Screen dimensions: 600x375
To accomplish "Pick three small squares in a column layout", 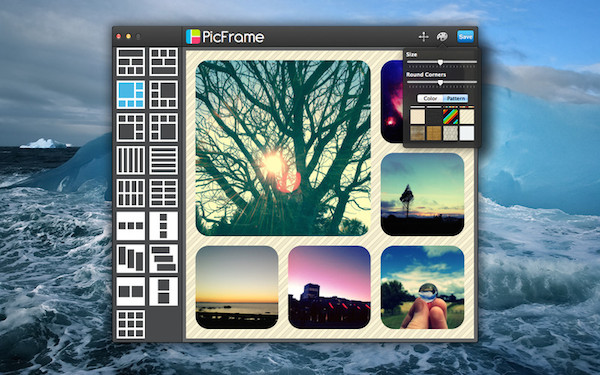I will click(163, 226).
